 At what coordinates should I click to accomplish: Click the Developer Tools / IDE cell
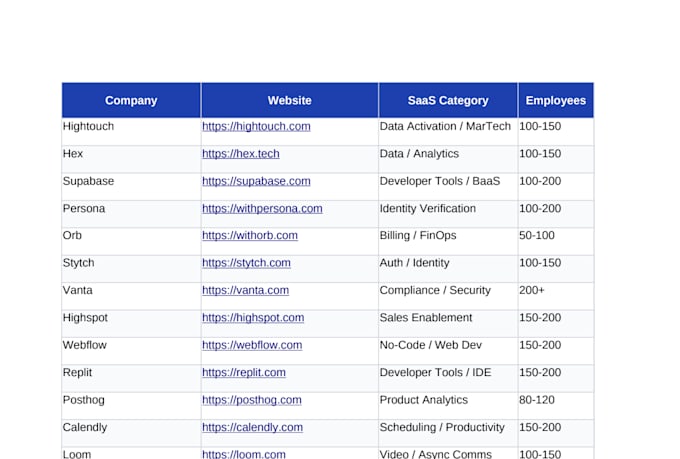click(x=448, y=378)
